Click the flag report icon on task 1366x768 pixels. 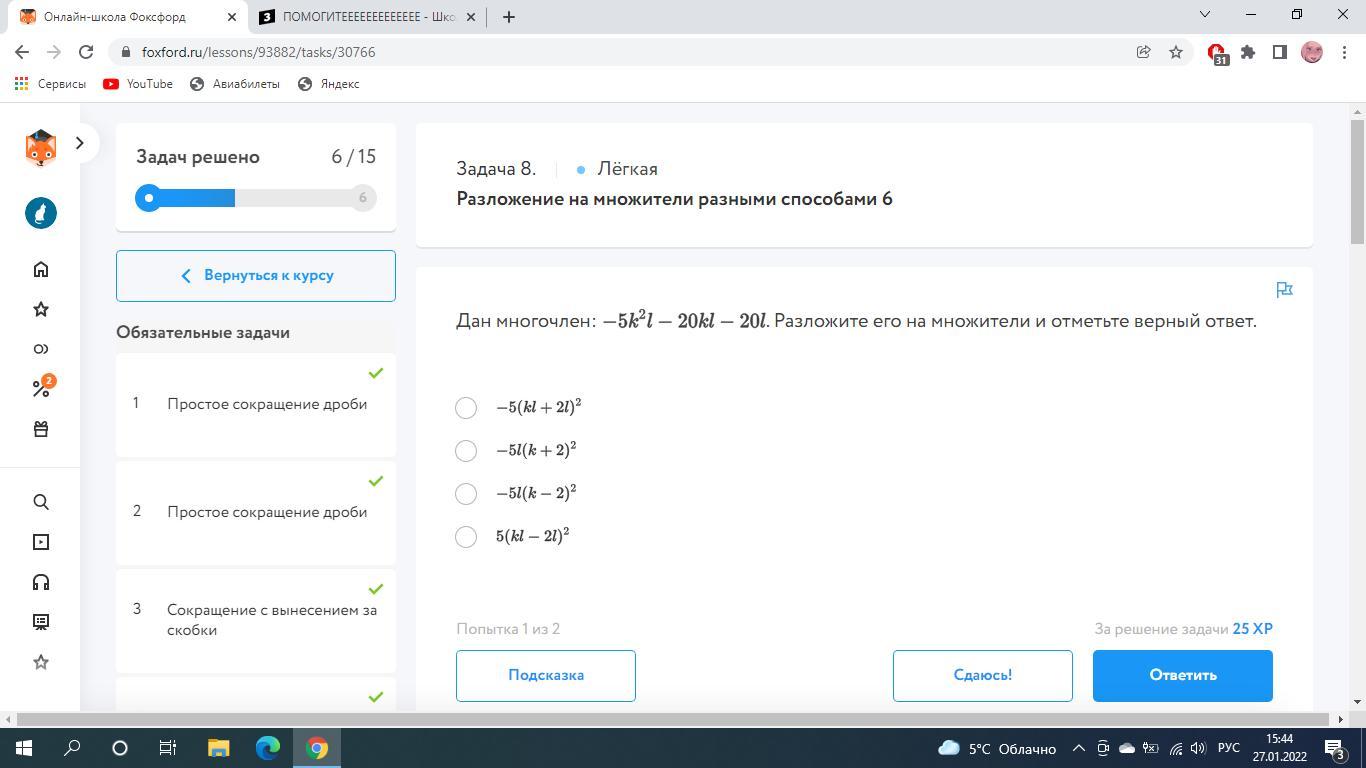pos(1284,290)
